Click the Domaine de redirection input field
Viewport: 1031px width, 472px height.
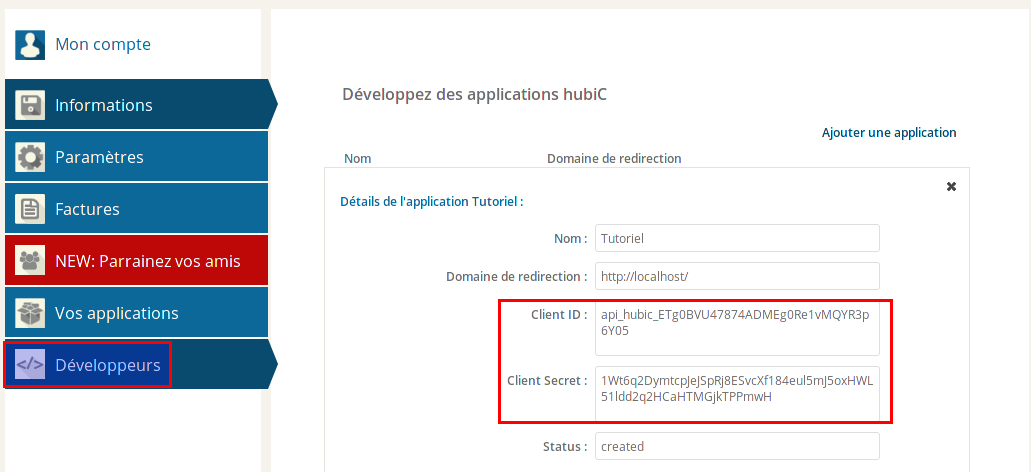pyautogui.click(x=737, y=276)
